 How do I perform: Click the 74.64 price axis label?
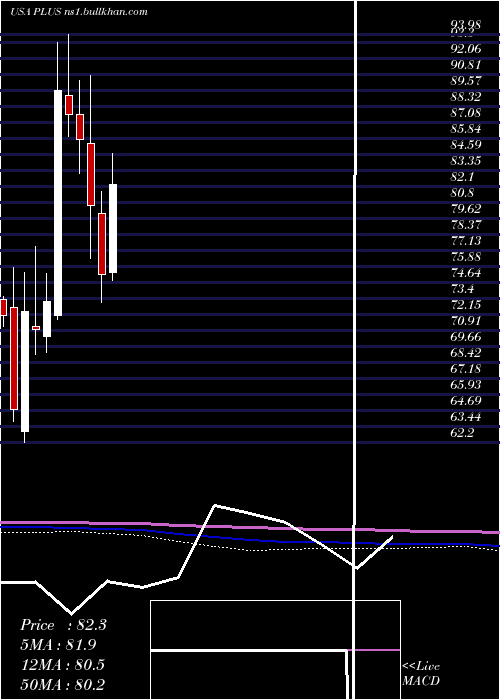coord(466,273)
